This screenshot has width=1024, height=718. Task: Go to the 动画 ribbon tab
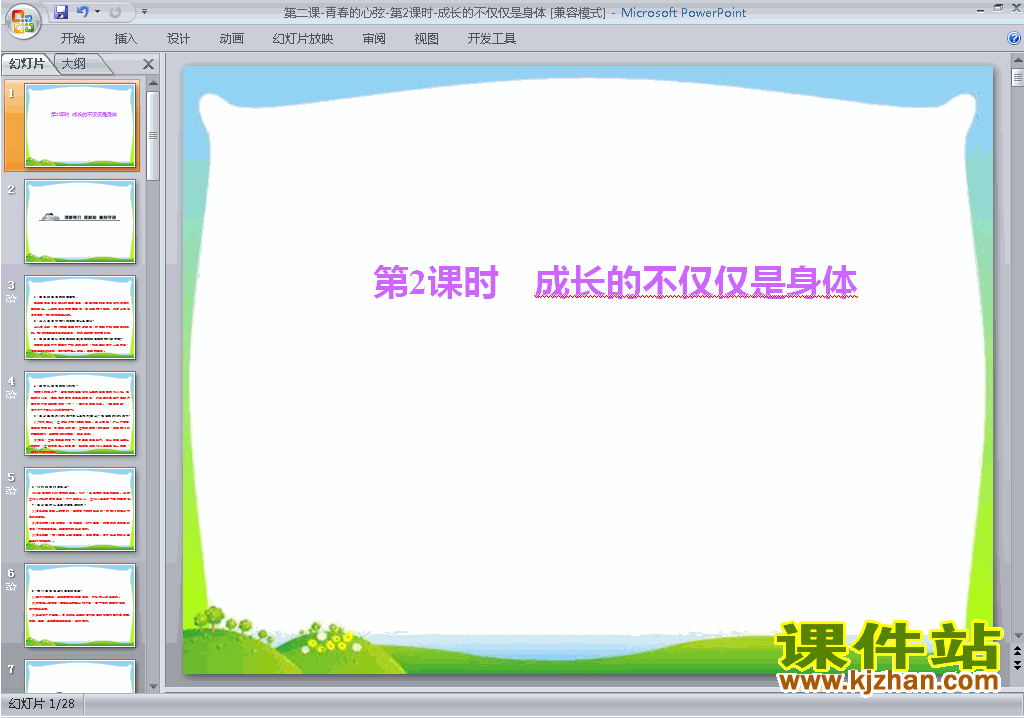click(231, 39)
